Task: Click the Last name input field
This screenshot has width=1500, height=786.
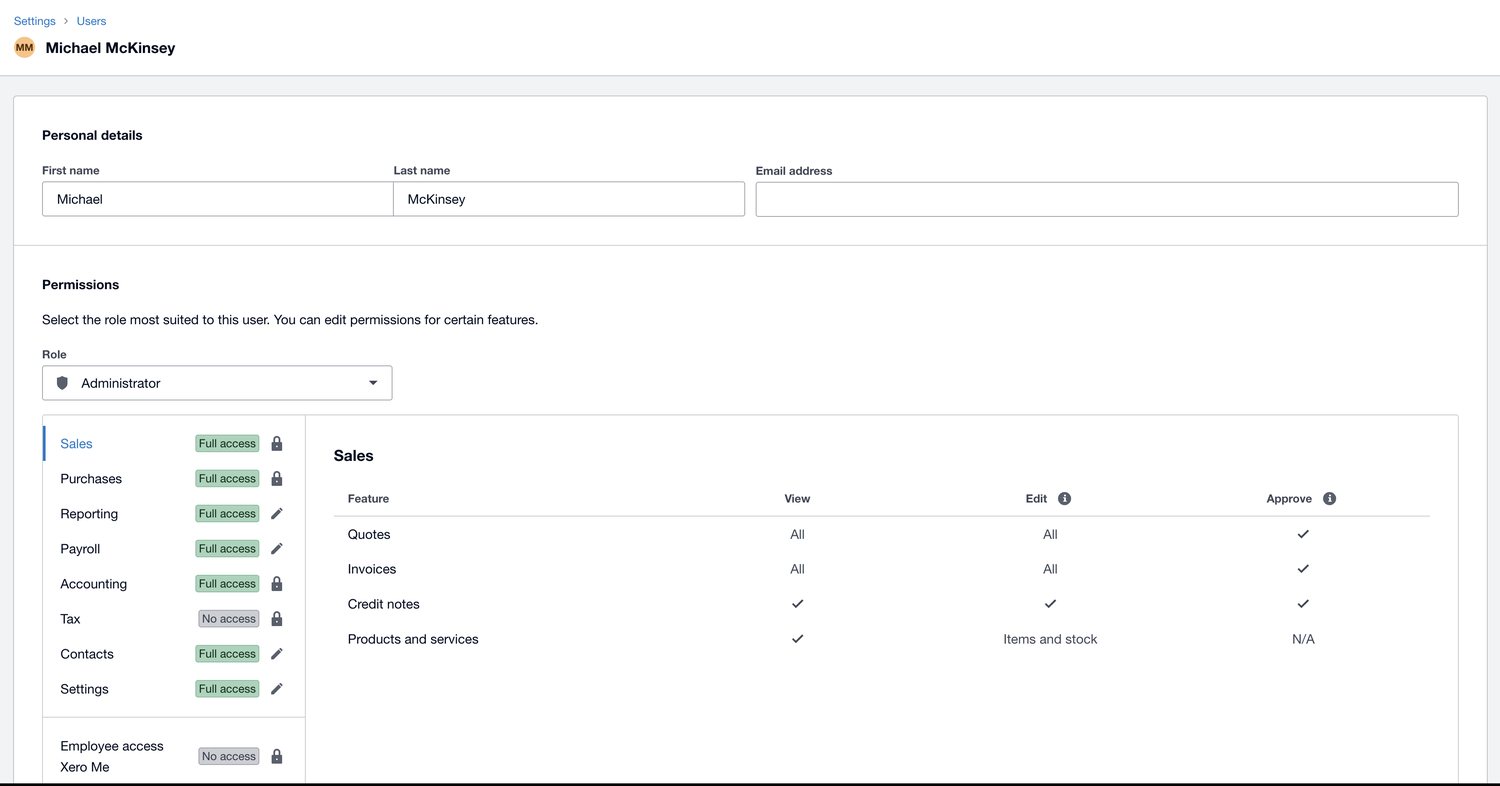Action: coord(569,199)
